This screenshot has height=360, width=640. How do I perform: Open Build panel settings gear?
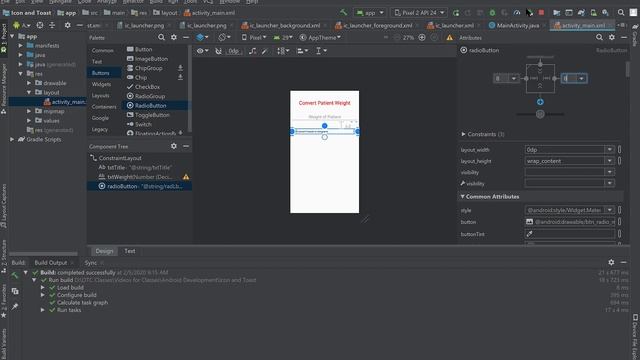pos(611,262)
